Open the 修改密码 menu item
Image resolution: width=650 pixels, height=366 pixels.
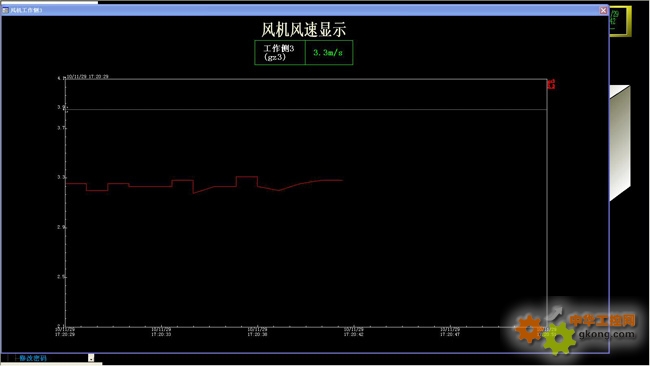[33, 358]
